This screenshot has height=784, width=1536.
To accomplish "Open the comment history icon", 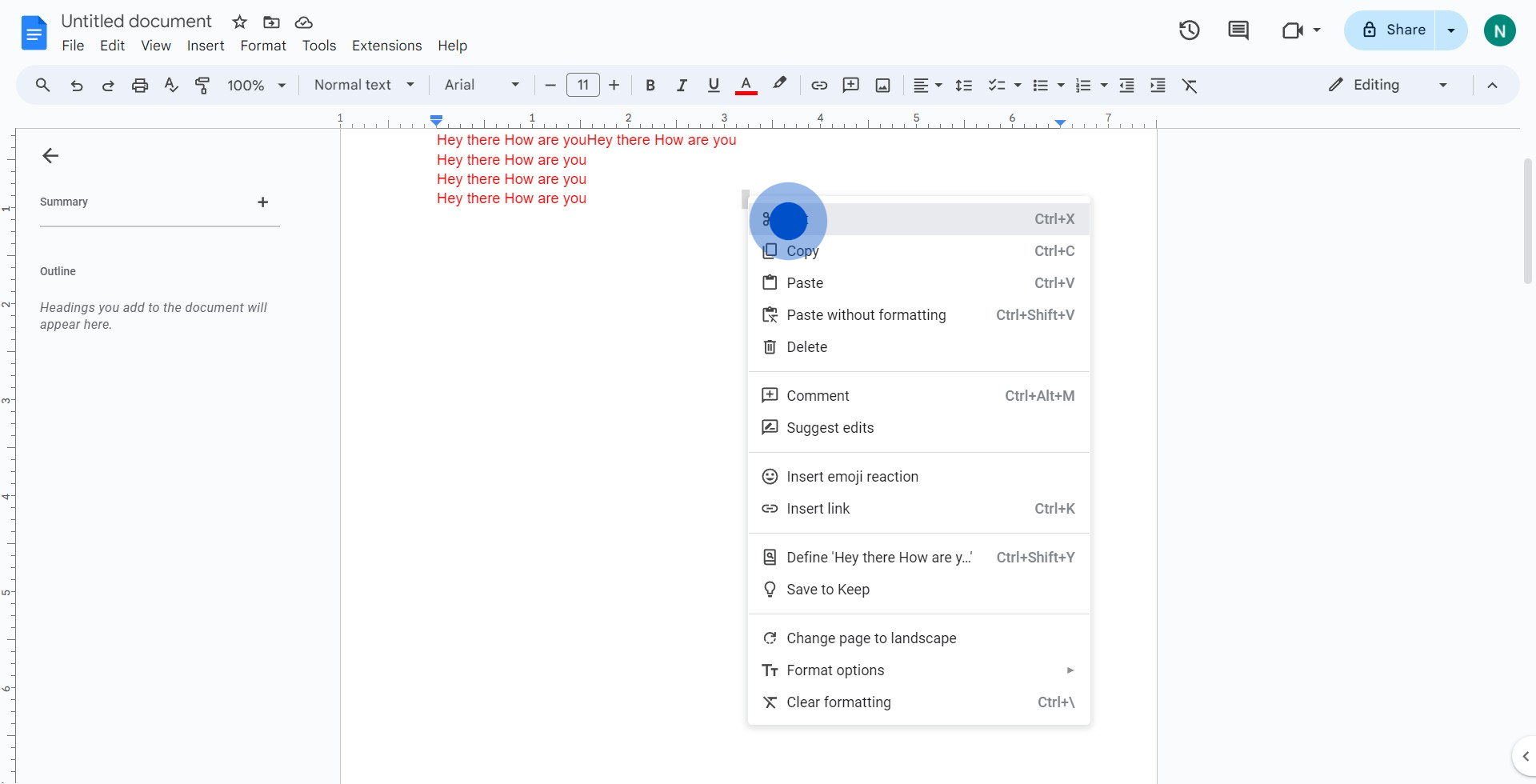I will (1238, 30).
